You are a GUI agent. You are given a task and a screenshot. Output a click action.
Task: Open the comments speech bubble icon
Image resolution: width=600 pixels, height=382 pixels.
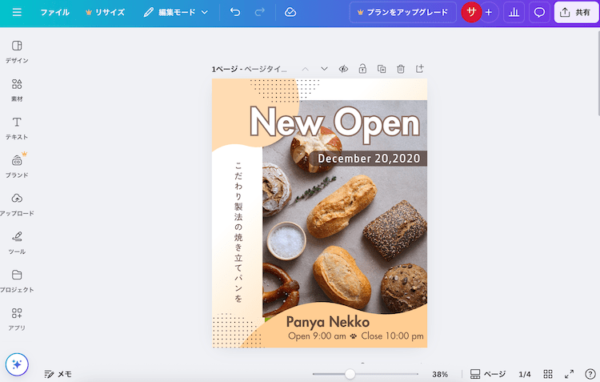tap(539, 12)
